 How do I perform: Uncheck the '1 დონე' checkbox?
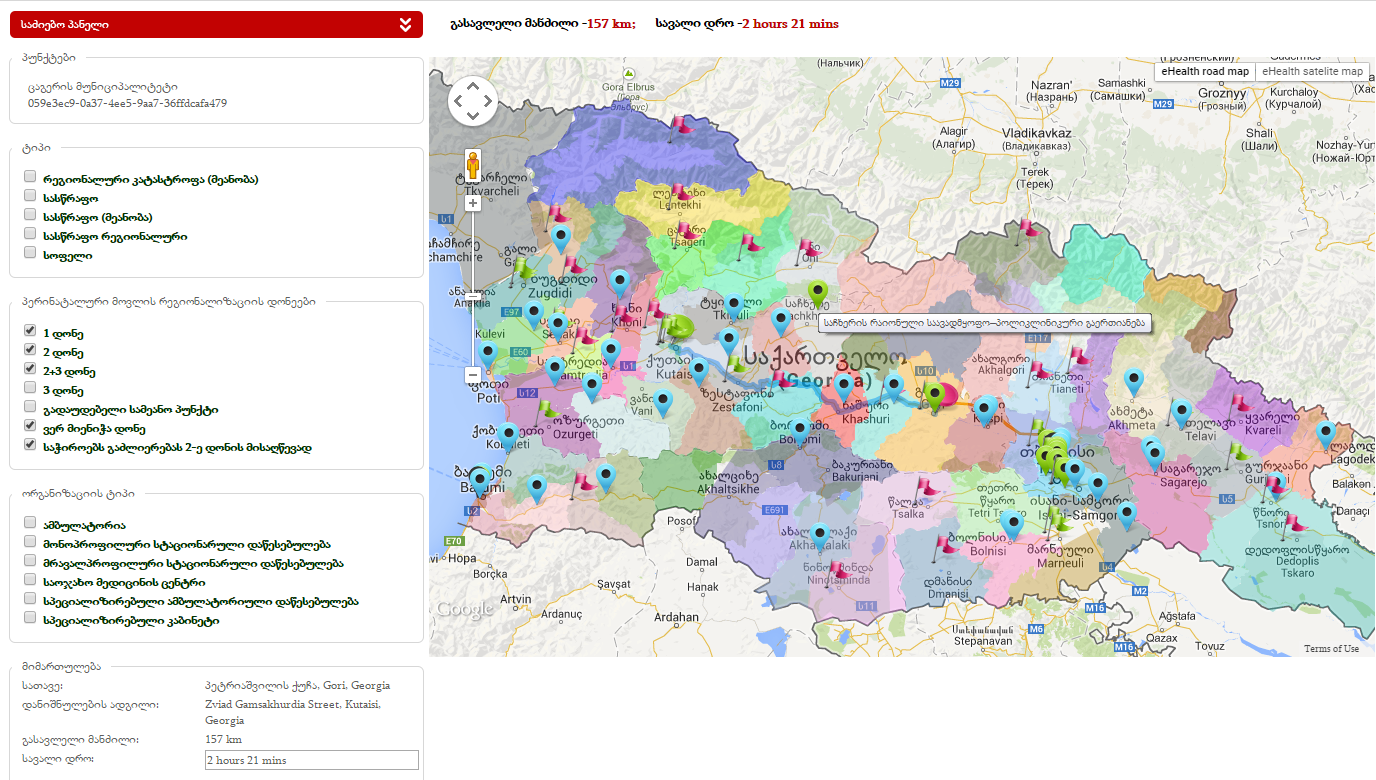coord(30,332)
